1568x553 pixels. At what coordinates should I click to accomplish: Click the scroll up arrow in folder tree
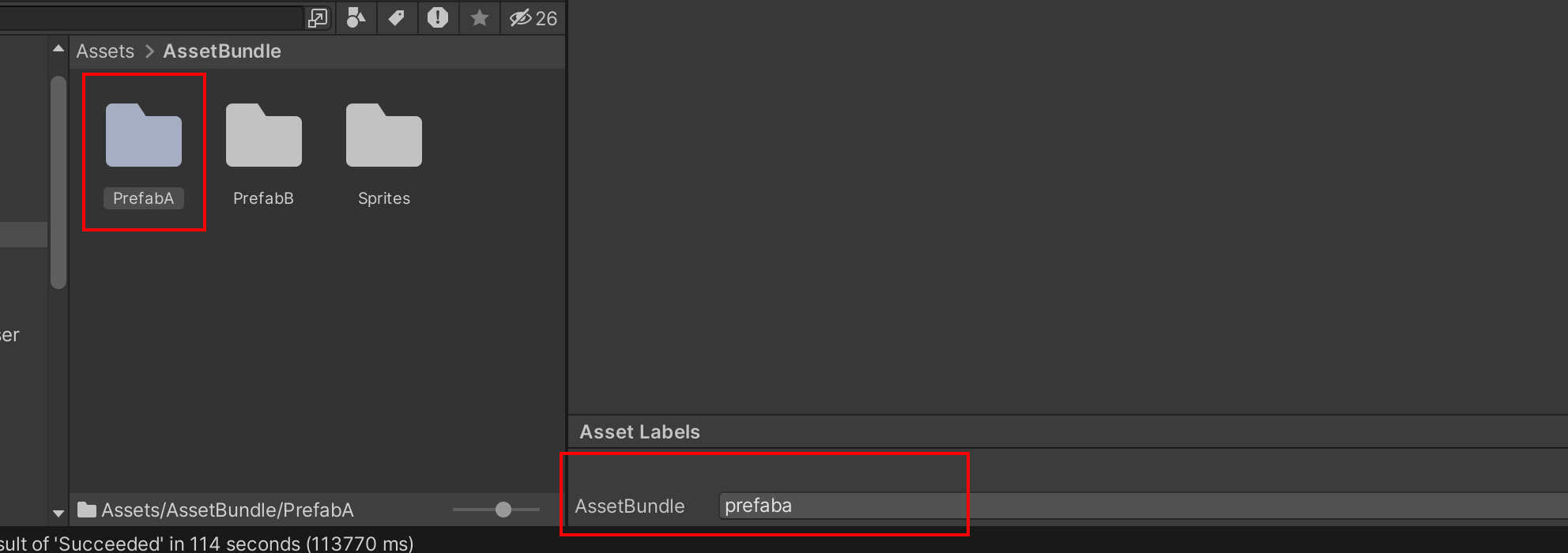pyautogui.click(x=58, y=49)
